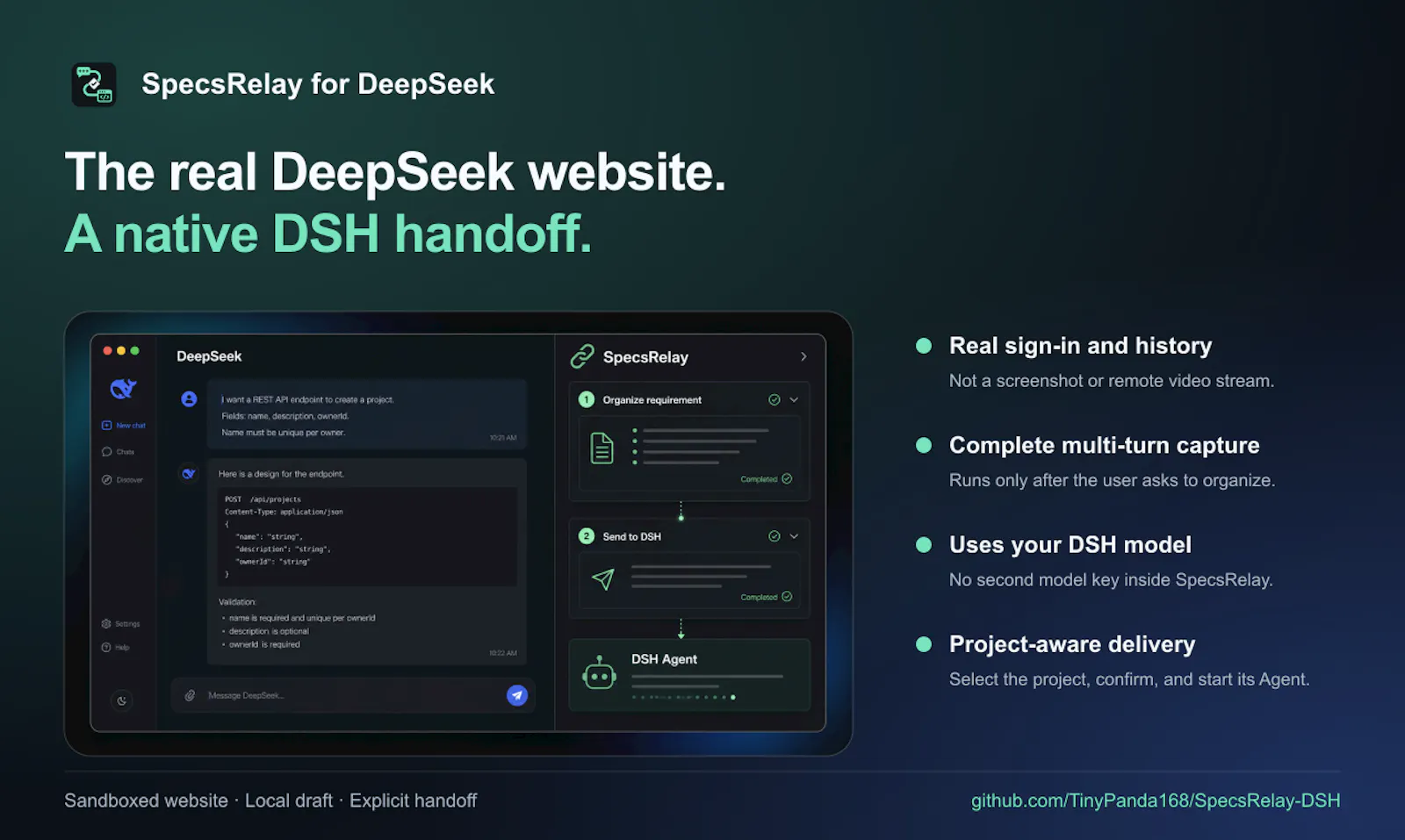Click the DeepSeek avatar beside the reply

point(189,474)
